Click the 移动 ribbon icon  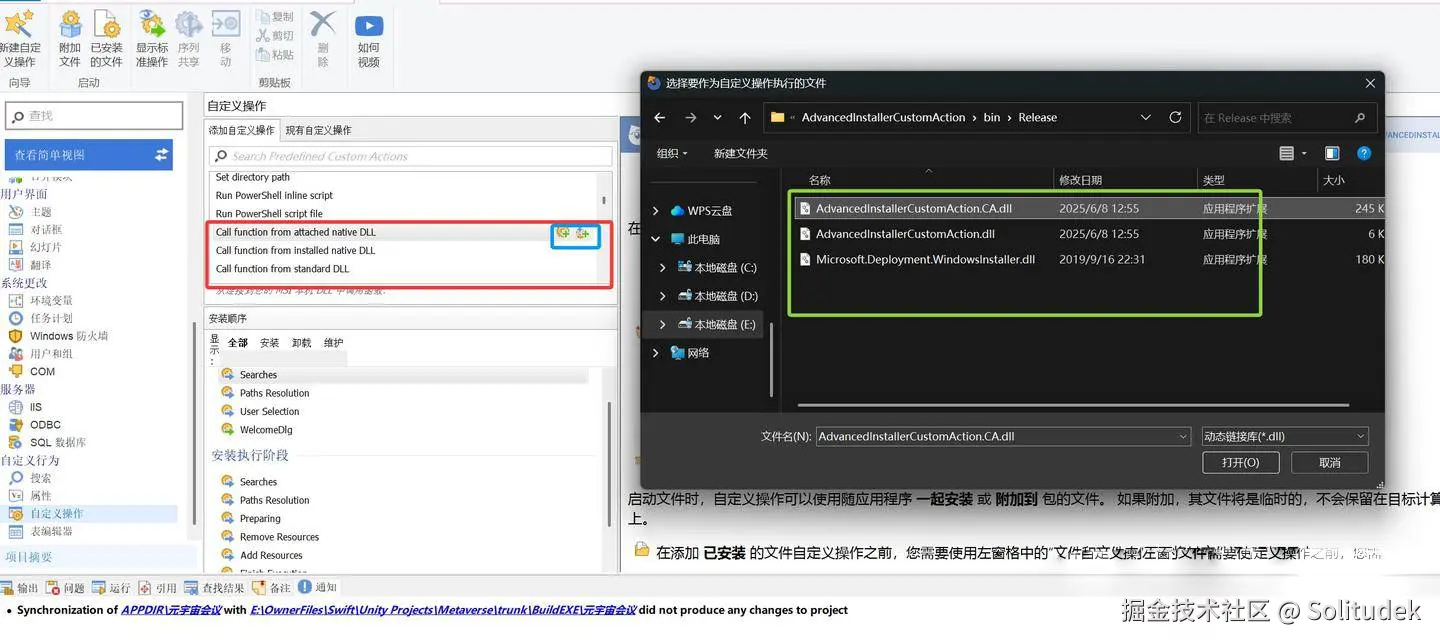[x=225, y=38]
